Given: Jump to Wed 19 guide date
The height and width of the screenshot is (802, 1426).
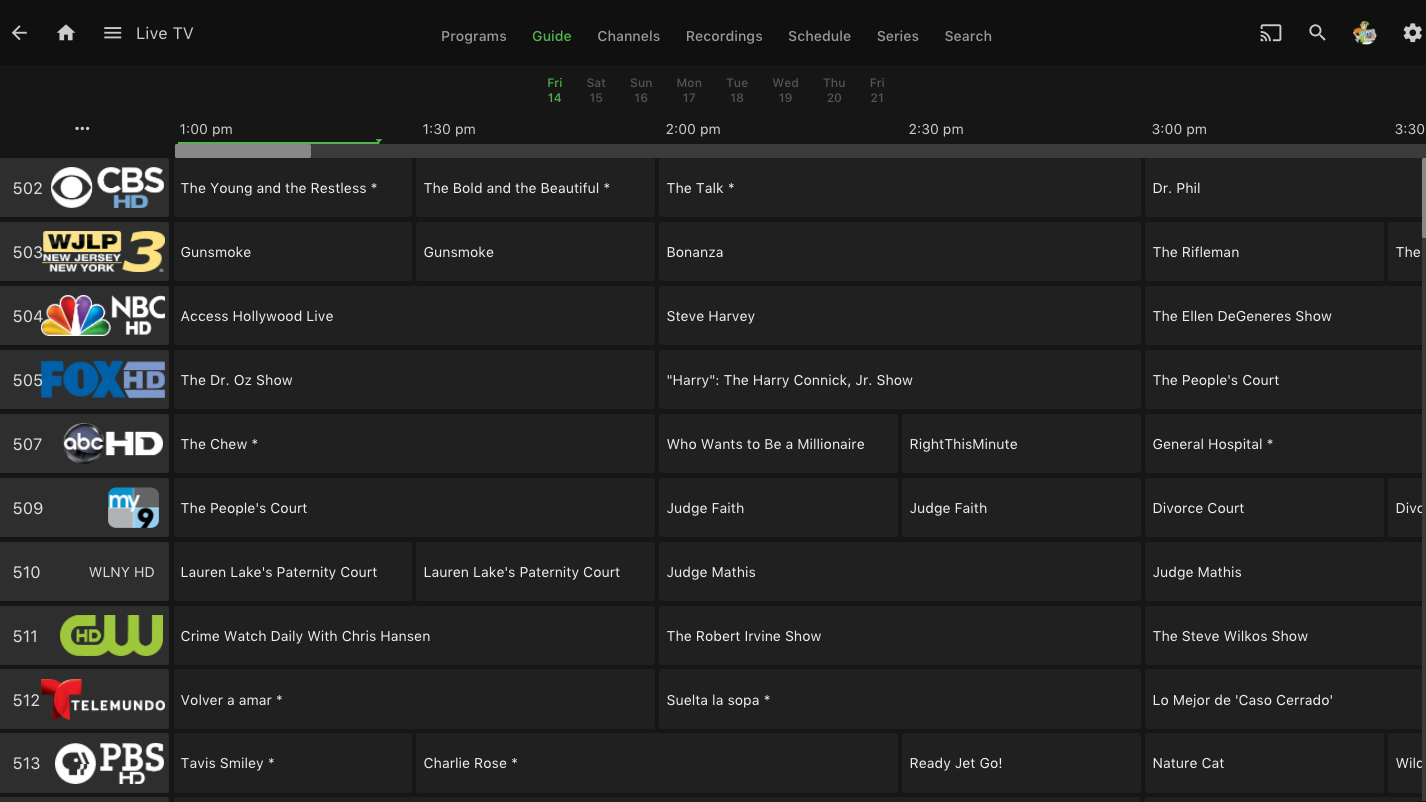Looking at the screenshot, I should tap(785, 90).
